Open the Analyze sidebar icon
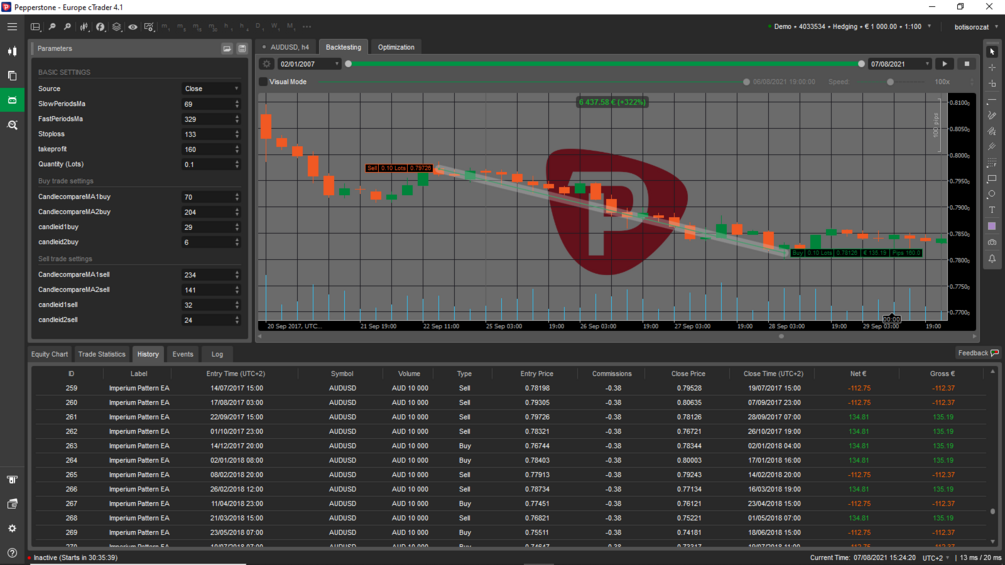Image resolution: width=1005 pixels, height=565 pixels. click(x=12, y=125)
